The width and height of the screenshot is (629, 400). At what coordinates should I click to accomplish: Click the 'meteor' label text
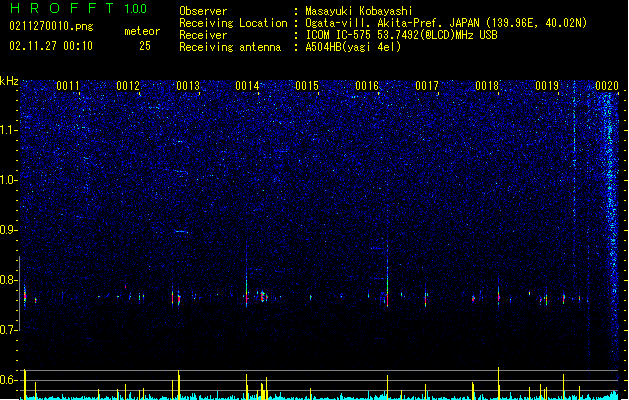pos(142,31)
